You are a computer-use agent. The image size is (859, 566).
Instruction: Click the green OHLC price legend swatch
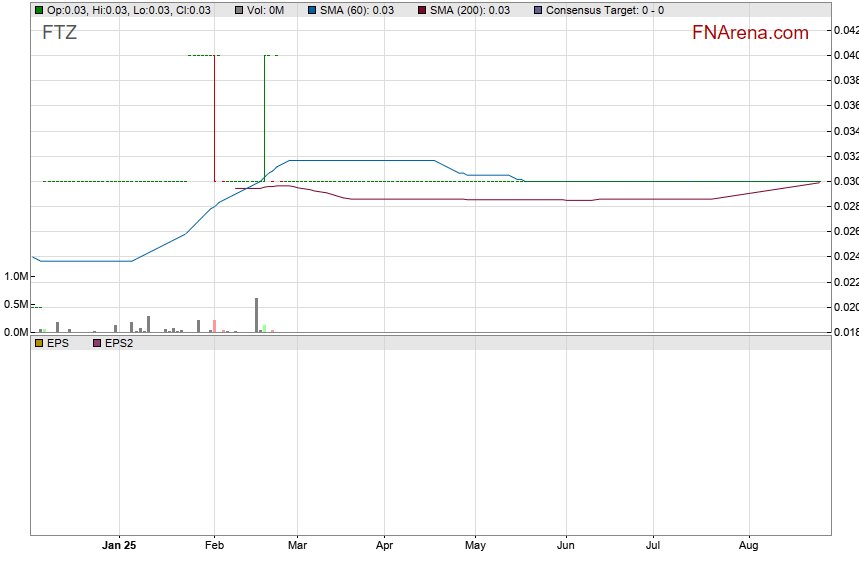pos(38,10)
